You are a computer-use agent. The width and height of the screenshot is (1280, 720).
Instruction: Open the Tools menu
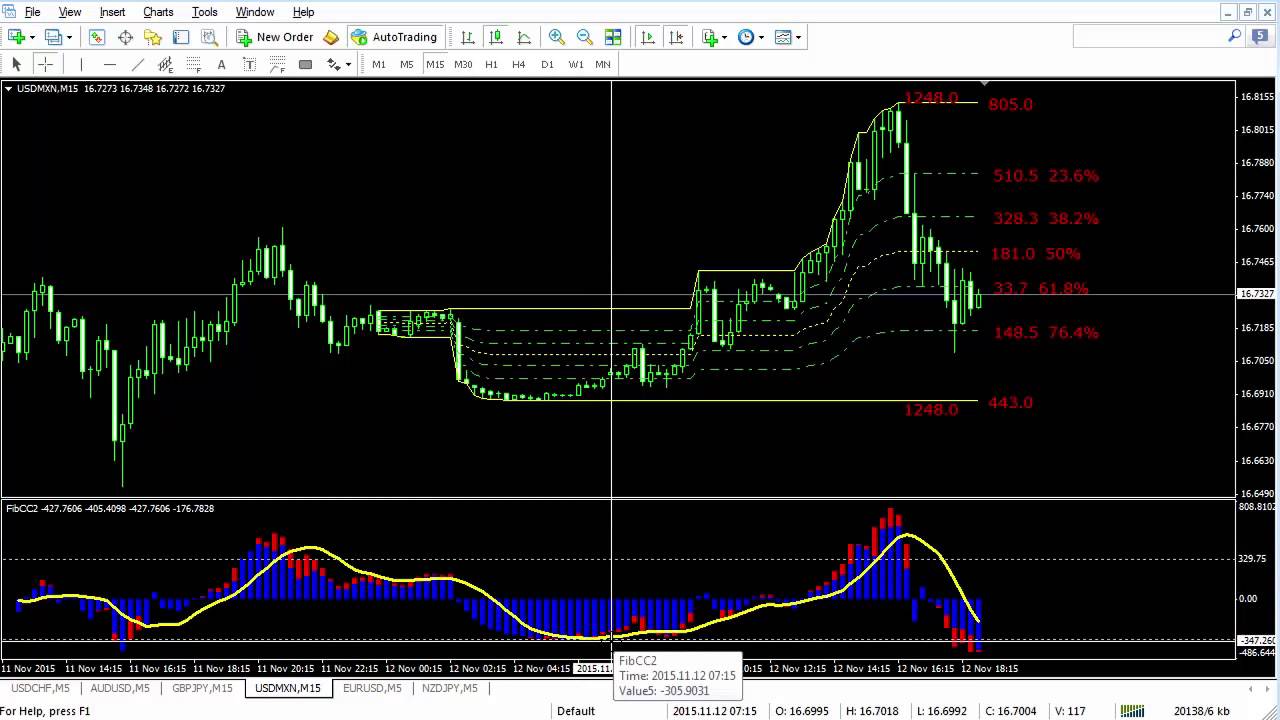[204, 12]
